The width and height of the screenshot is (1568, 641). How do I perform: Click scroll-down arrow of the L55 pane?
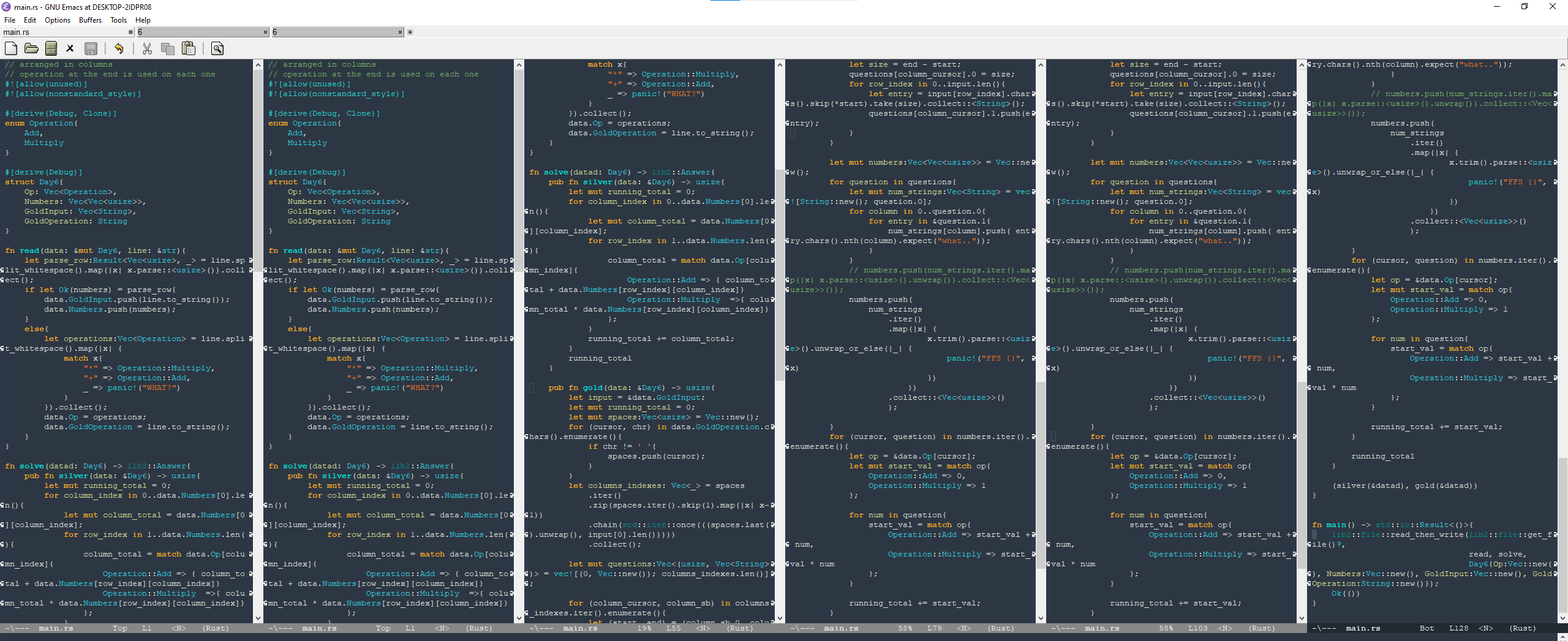[x=780, y=618]
